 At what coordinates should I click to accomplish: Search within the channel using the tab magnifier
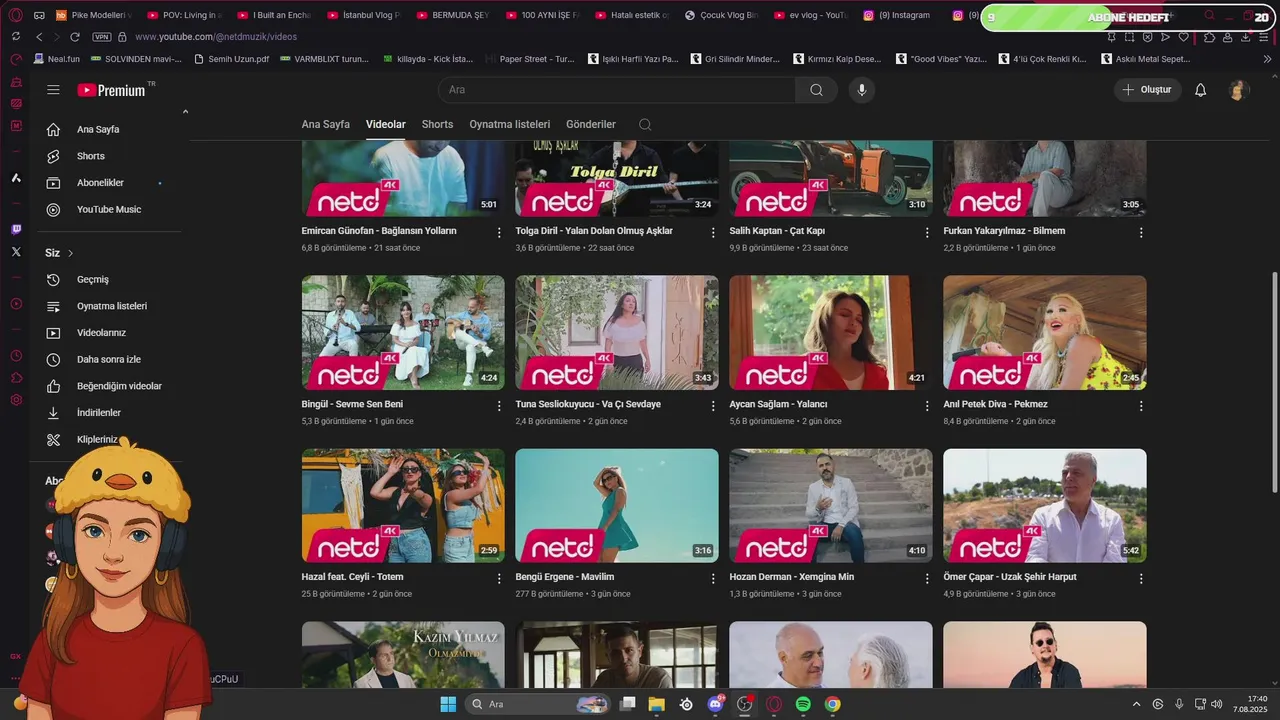point(645,125)
